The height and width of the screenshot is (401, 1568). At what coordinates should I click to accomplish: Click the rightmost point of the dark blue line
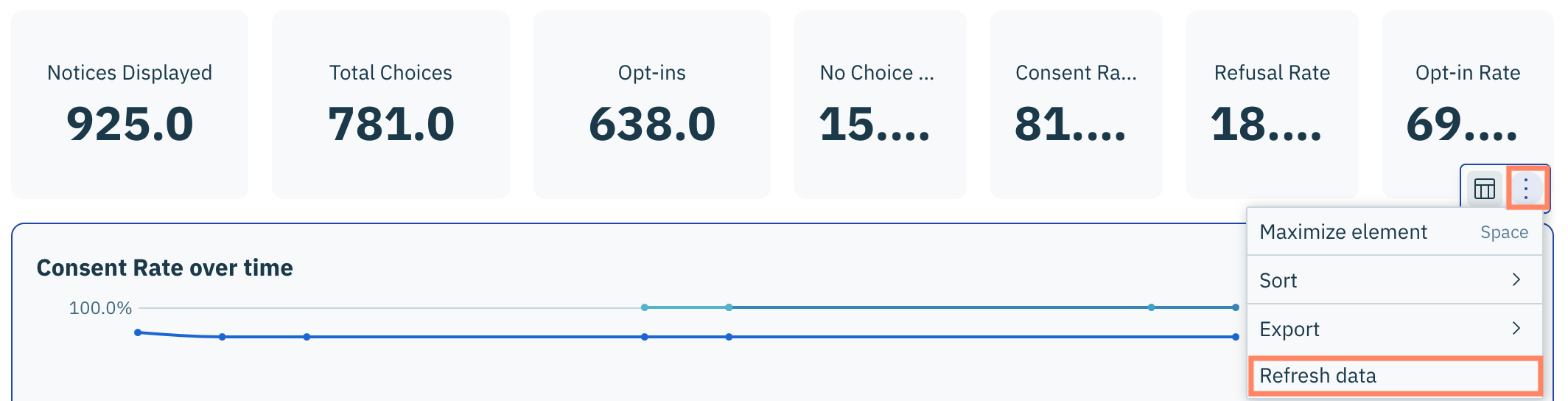(1236, 337)
